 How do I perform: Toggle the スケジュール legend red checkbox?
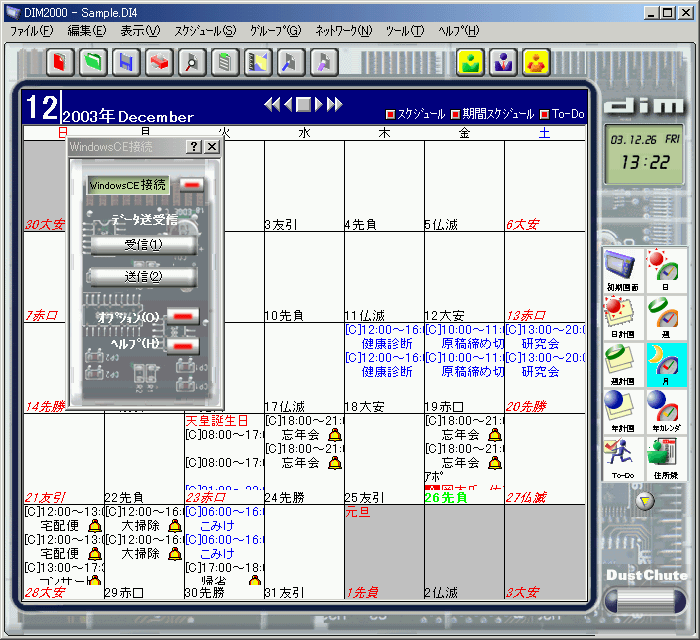[391, 114]
